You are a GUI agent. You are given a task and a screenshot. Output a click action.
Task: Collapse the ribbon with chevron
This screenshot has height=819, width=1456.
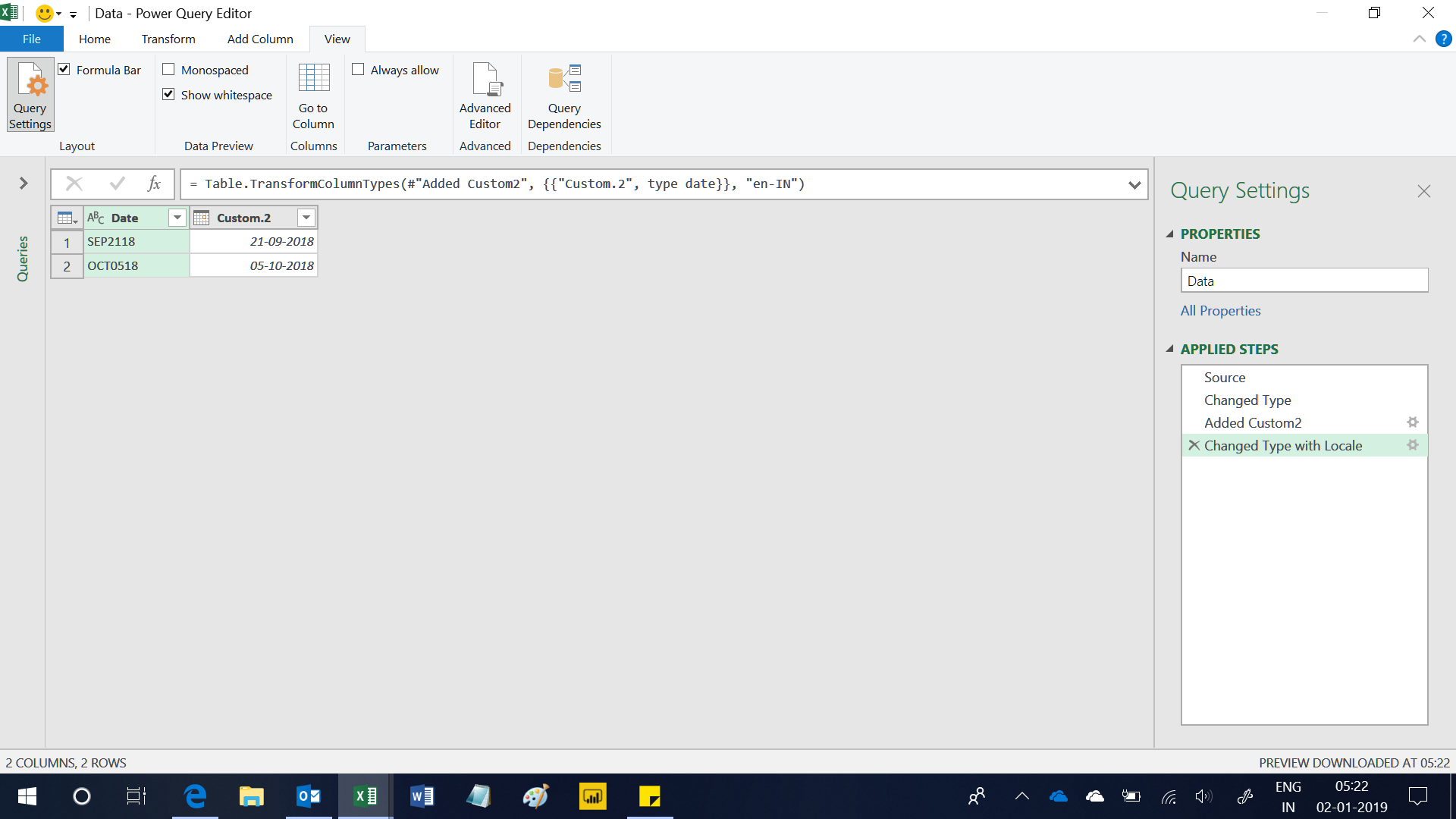coord(1419,39)
